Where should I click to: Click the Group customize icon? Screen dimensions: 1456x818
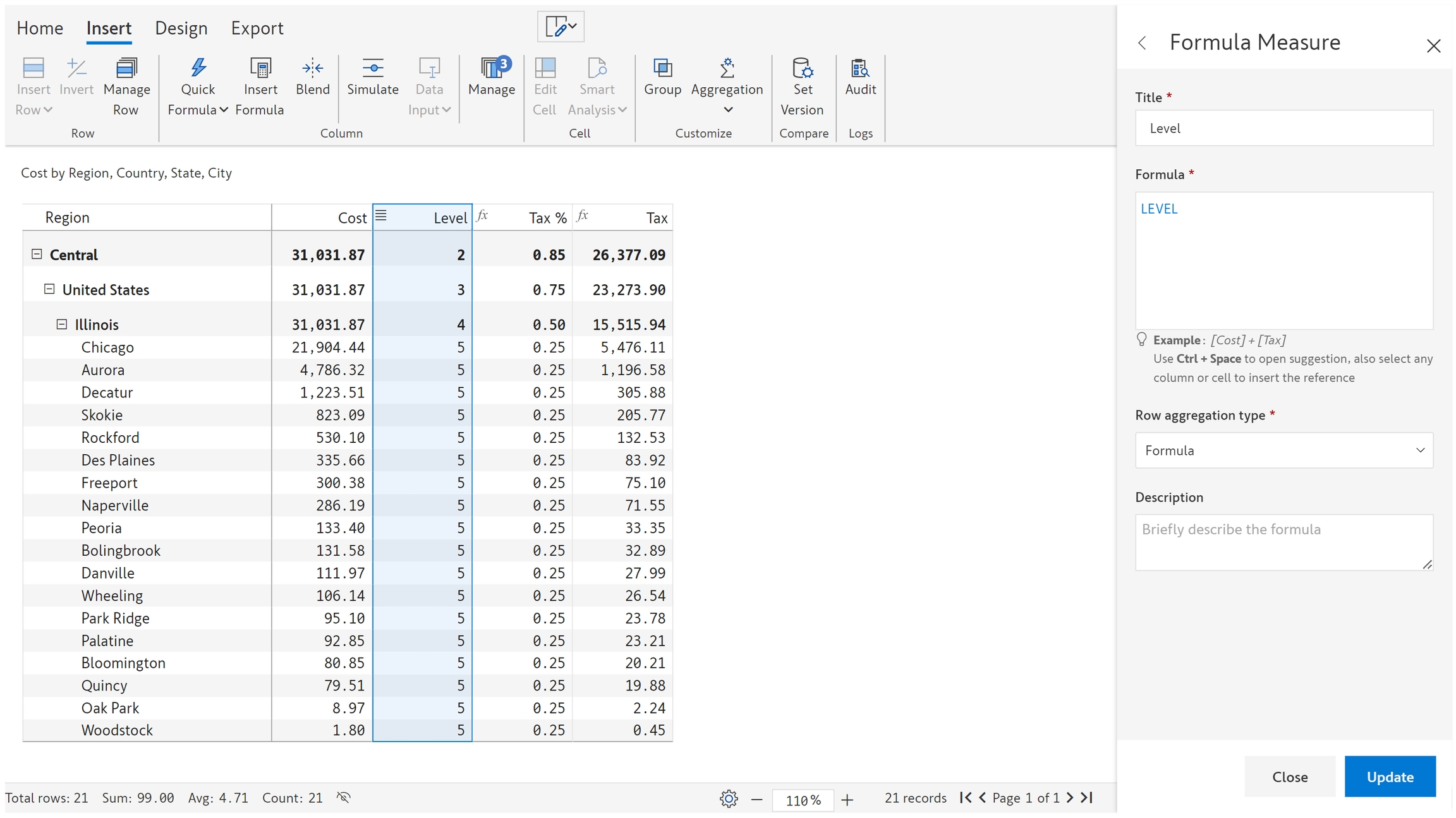pyautogui.click(x=662, y=68)
